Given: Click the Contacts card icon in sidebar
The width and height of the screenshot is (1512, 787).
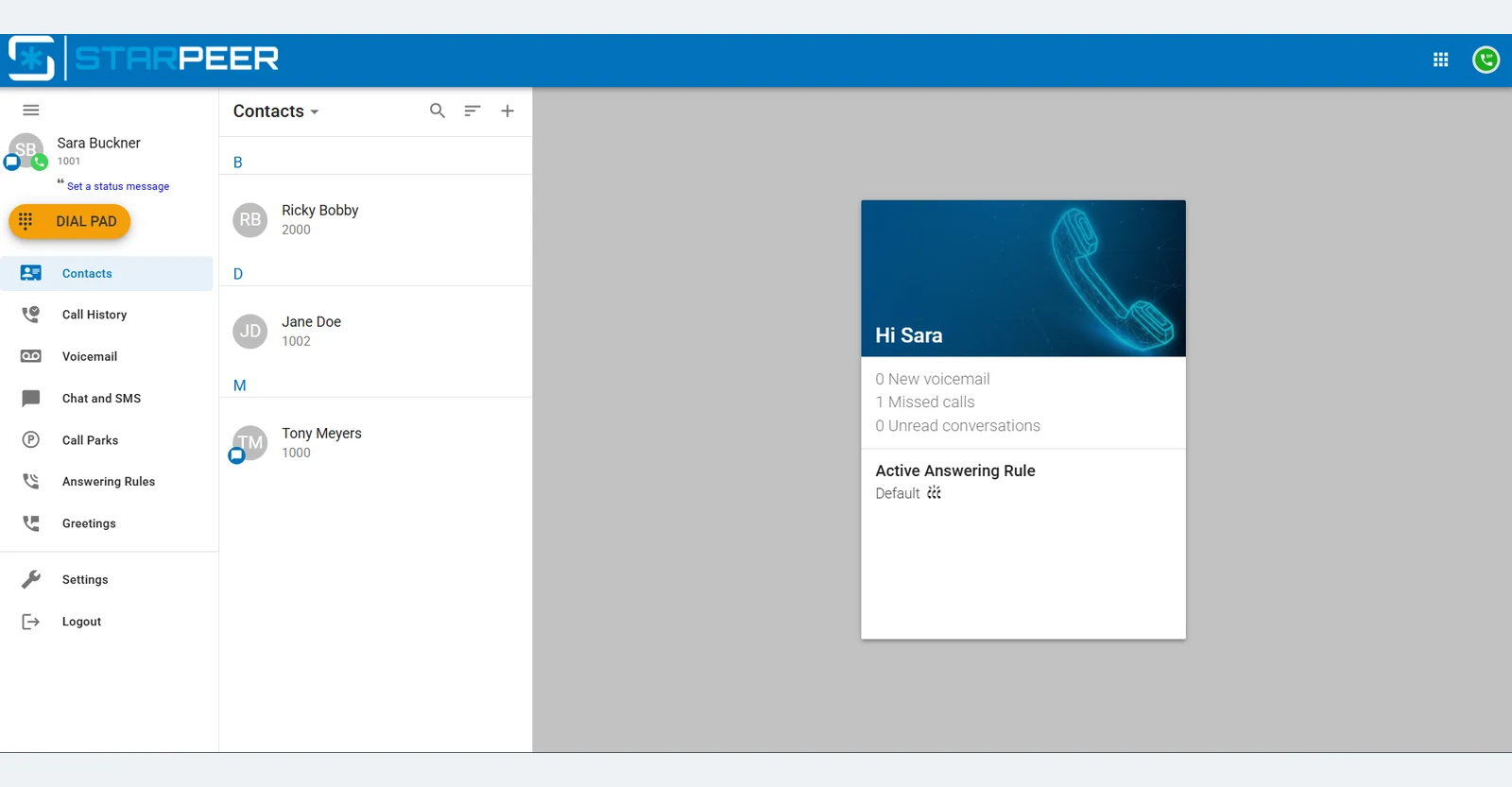Looking at the screenshot, I should click(31, 273).
